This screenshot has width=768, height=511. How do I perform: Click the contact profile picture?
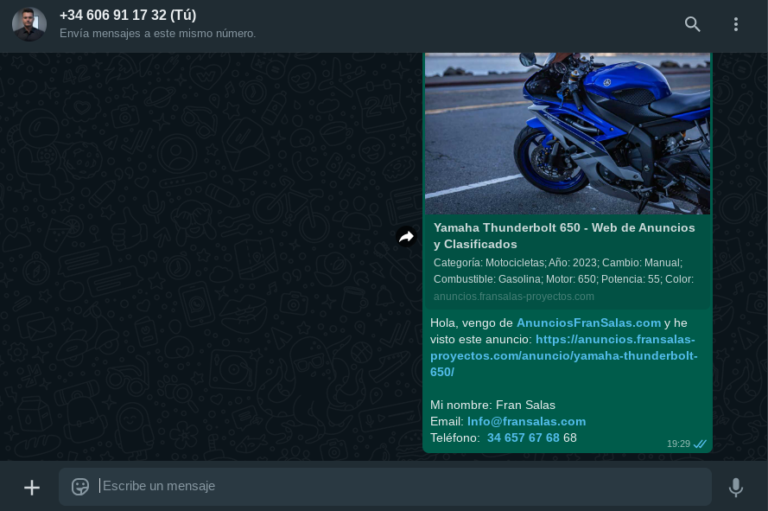point(29,24)
